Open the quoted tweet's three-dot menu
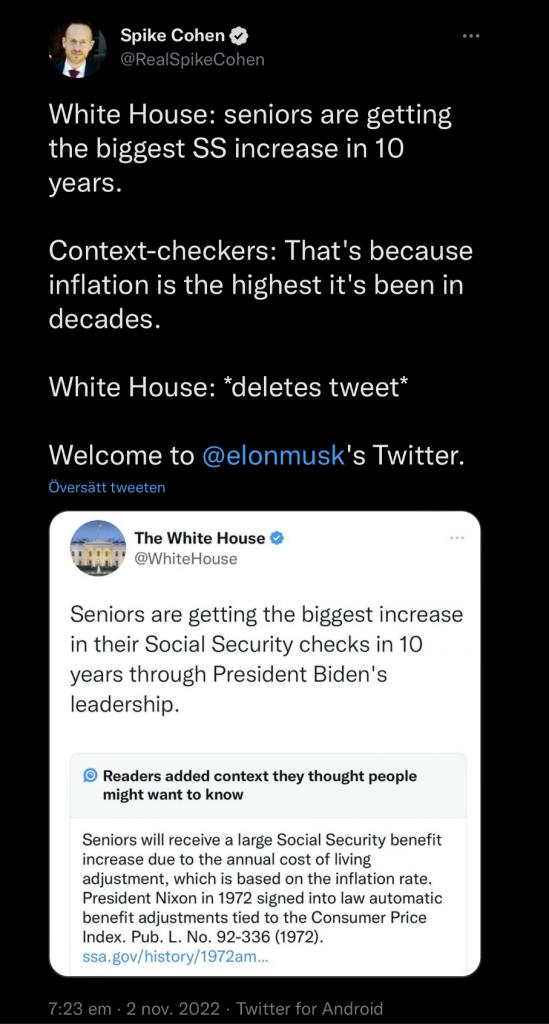The height and width of the screenshot is (1024, 549). pyautogui.click(x=456, y=538)
